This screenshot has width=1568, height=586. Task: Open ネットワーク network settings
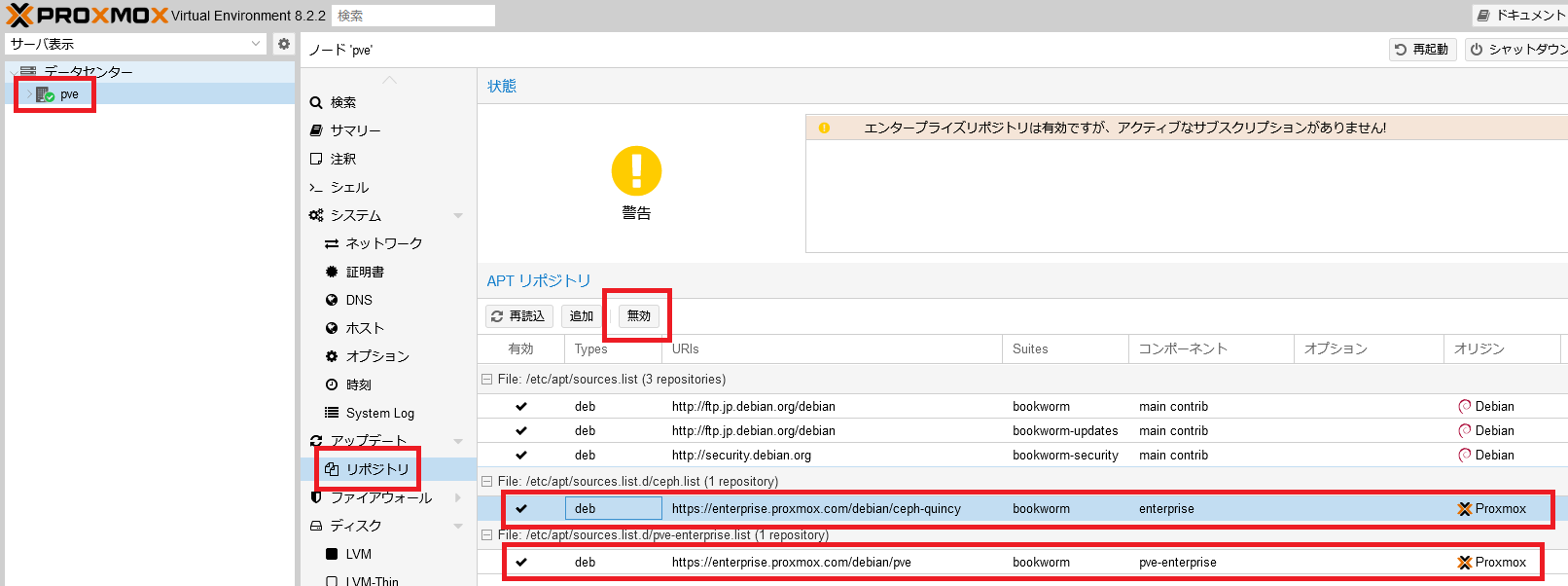374,243
